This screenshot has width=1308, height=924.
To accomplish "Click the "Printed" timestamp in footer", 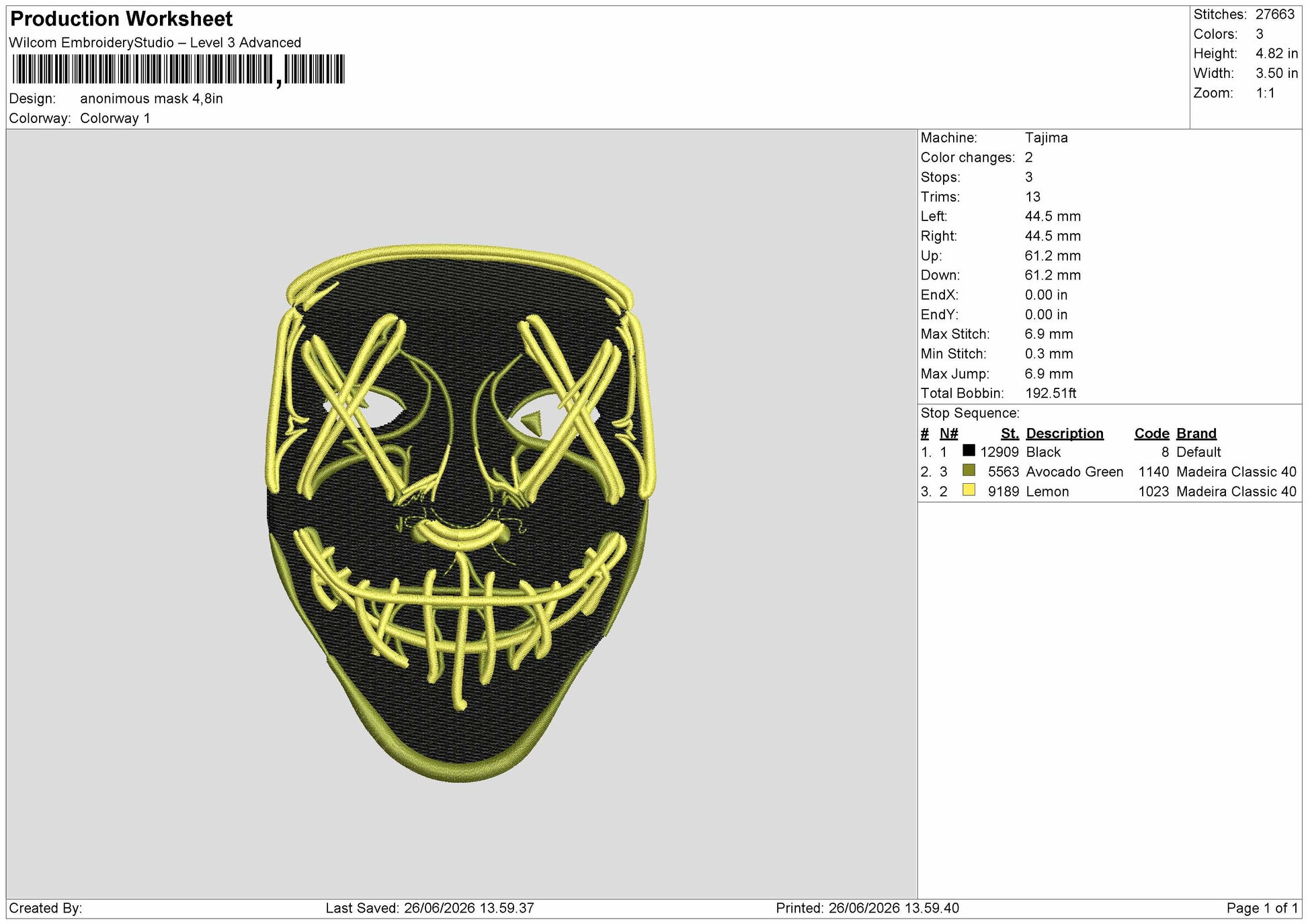I will [867, 909].
